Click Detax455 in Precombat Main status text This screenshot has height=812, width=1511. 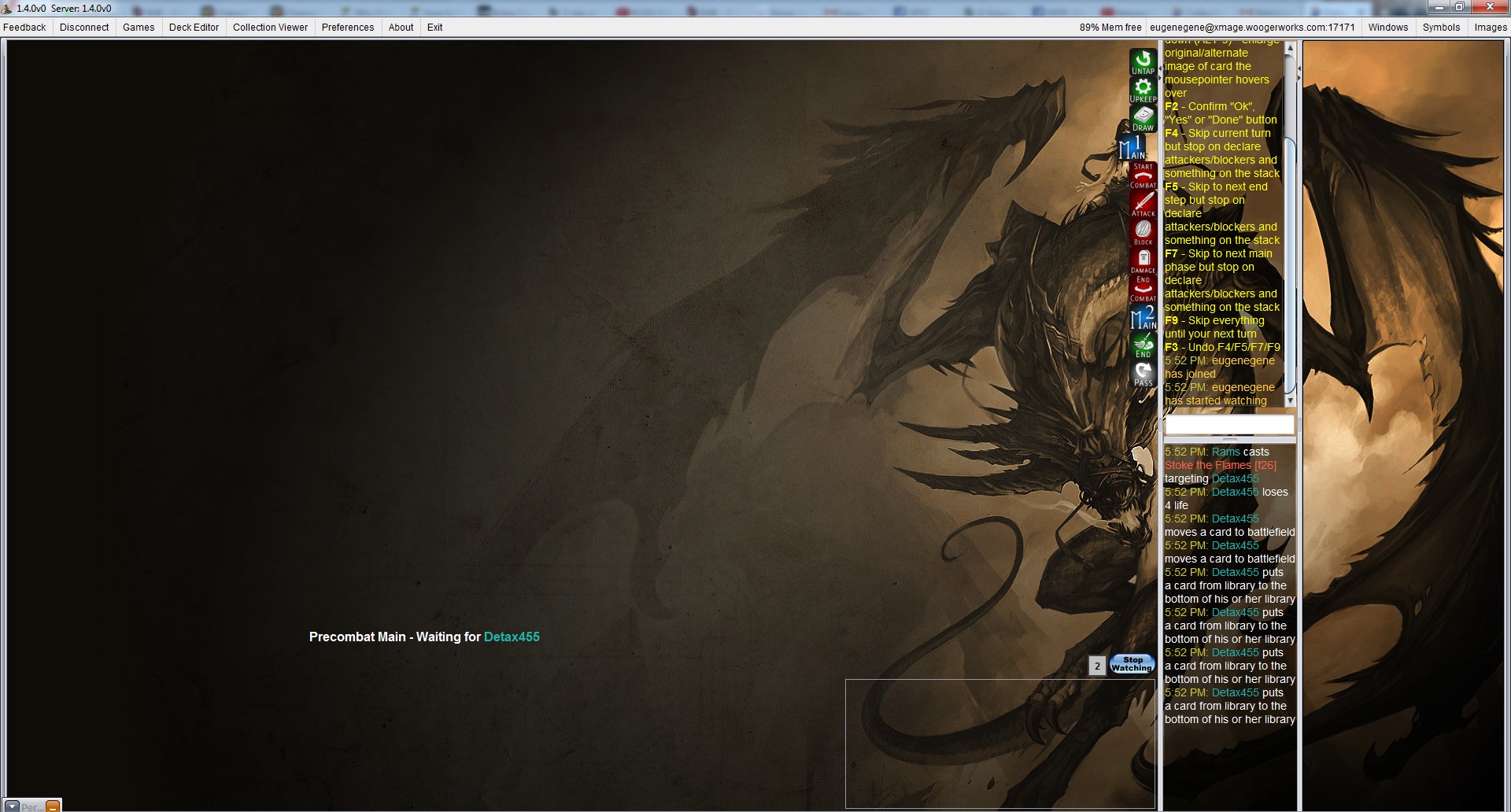[512, 637]
